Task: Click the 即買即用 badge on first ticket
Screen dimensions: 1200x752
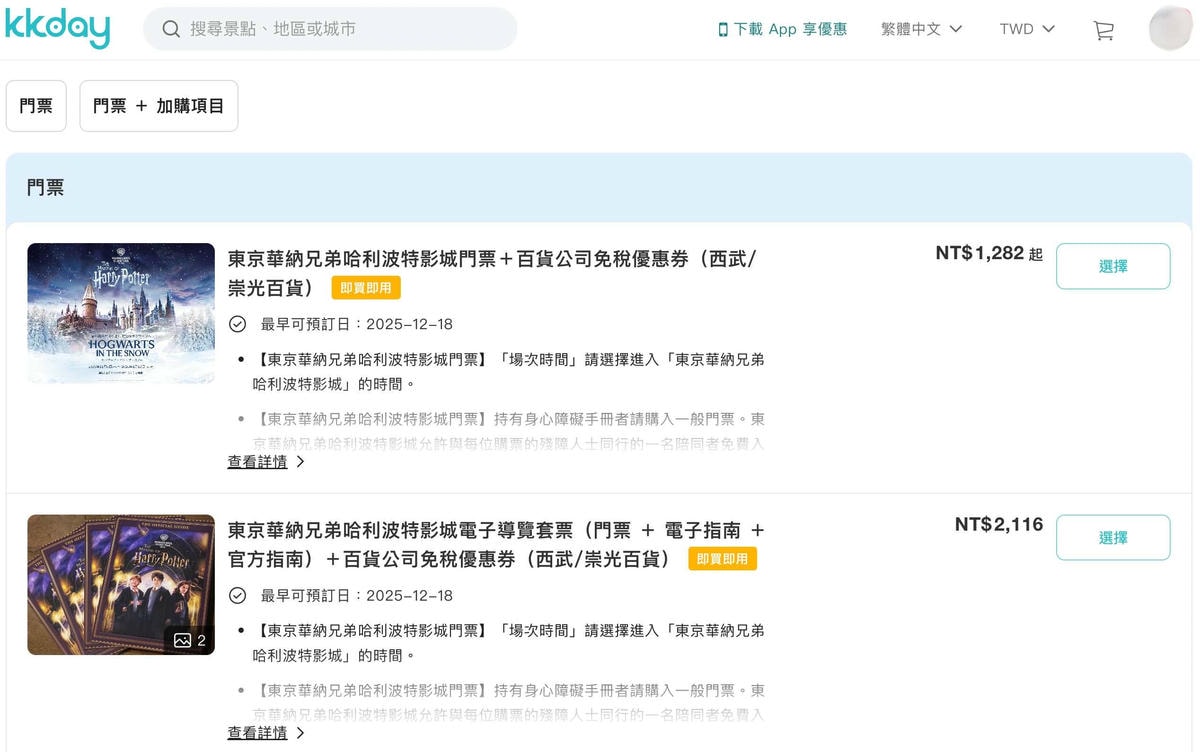Action: pyautogui.click(x=366, y=288)
